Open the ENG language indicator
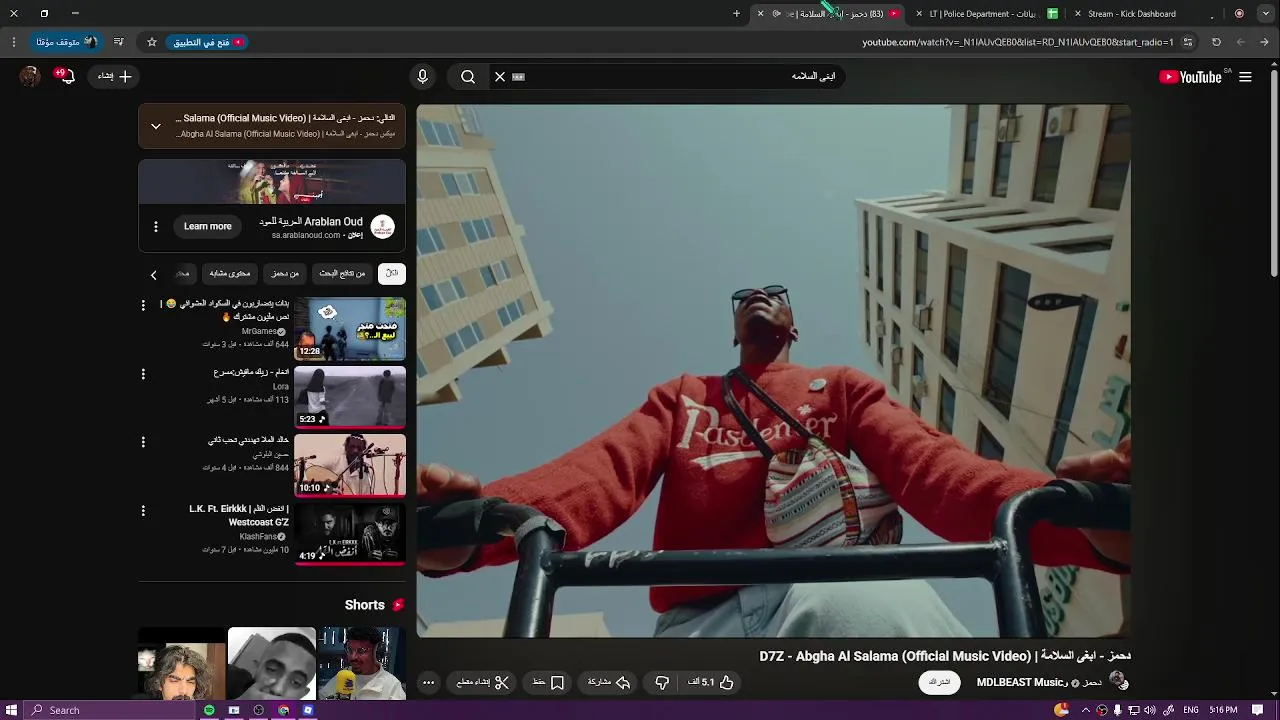 (x=1191, y=710)
